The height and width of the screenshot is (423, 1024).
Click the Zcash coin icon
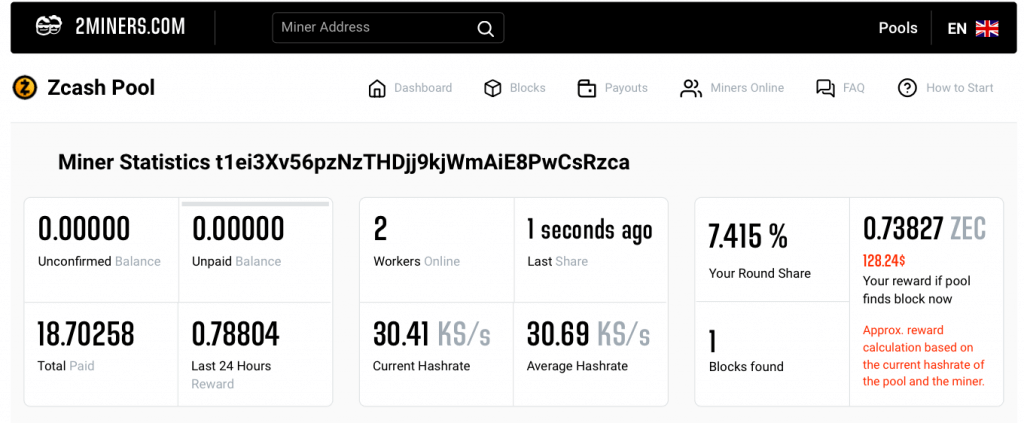[x=25, y=88]
